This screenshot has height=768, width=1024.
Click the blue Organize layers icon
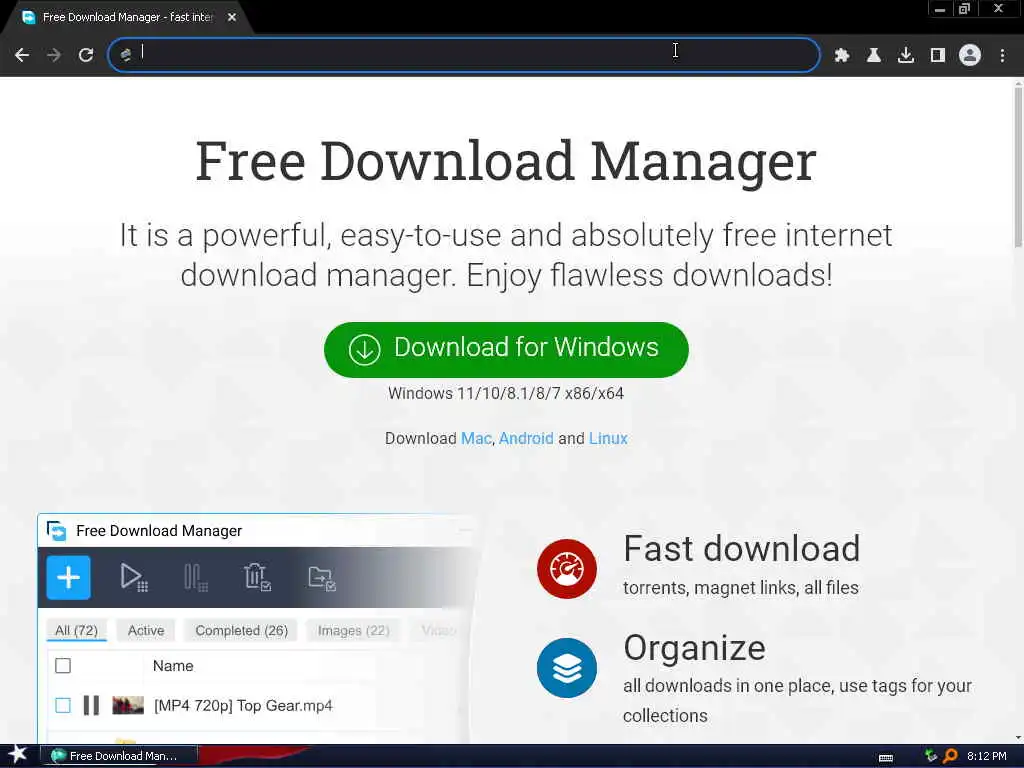tap(567, 668)
